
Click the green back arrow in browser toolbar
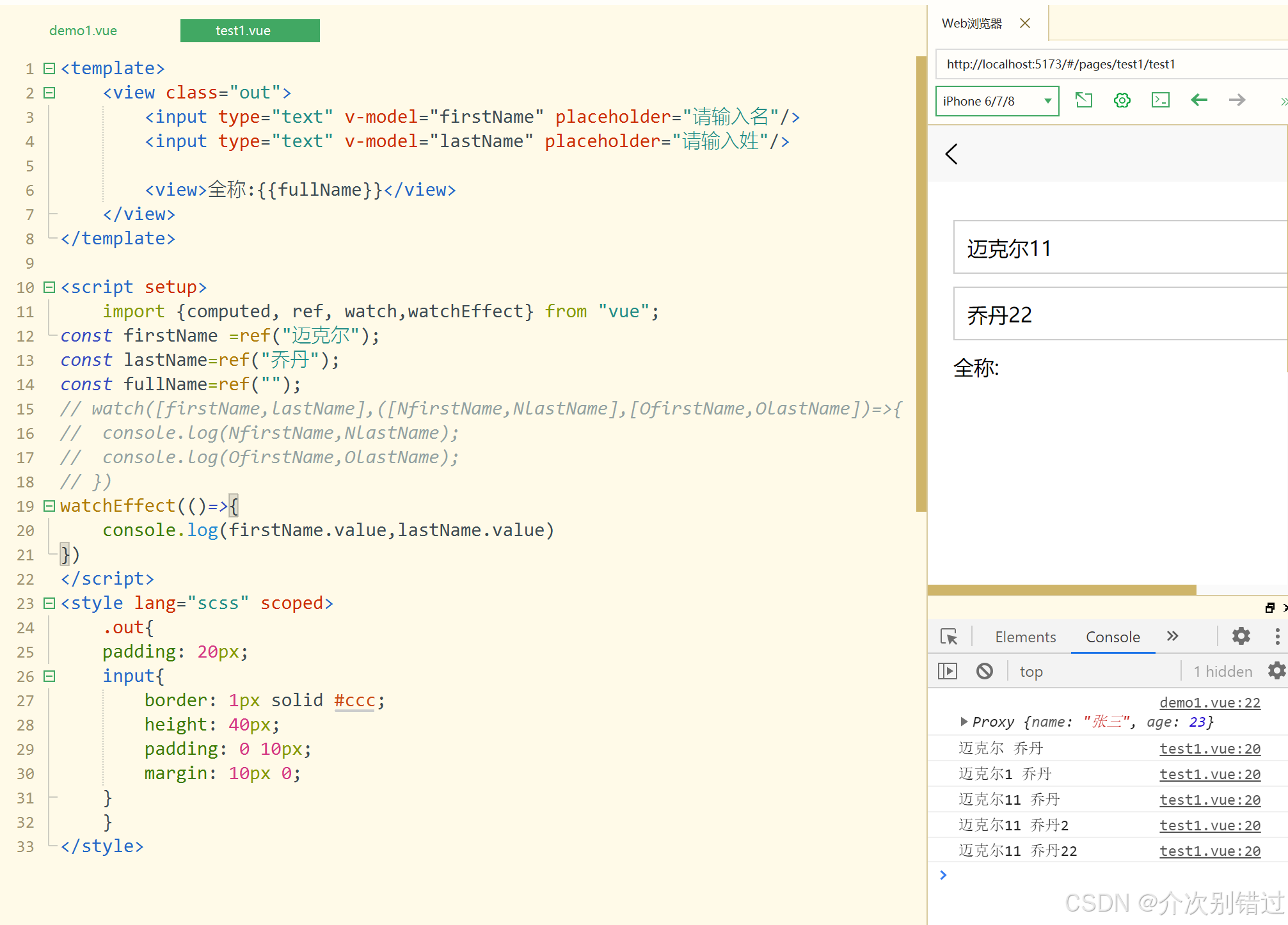(1198, 100)
